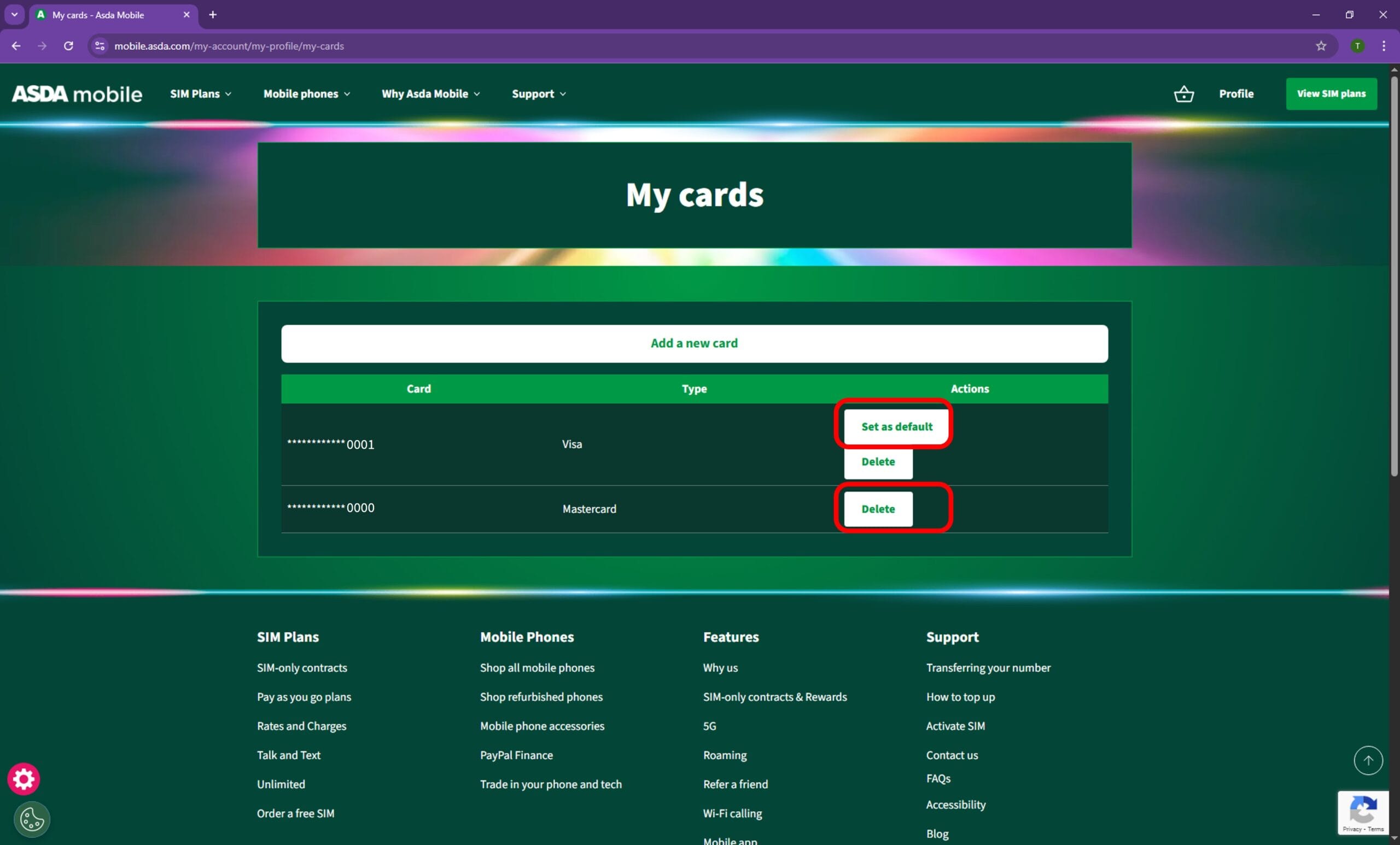Open SIM-only contracts & Rewards link

[x=774, y=697]
